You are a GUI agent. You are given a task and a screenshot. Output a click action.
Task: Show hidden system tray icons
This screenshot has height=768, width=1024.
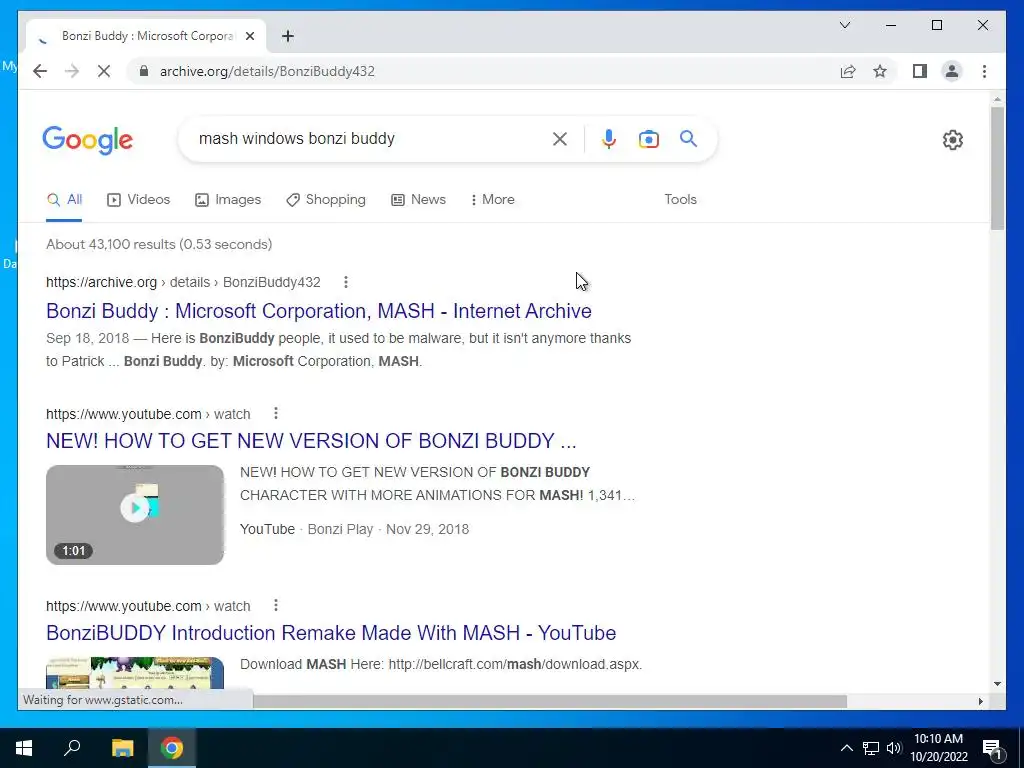tap(846, 748)
